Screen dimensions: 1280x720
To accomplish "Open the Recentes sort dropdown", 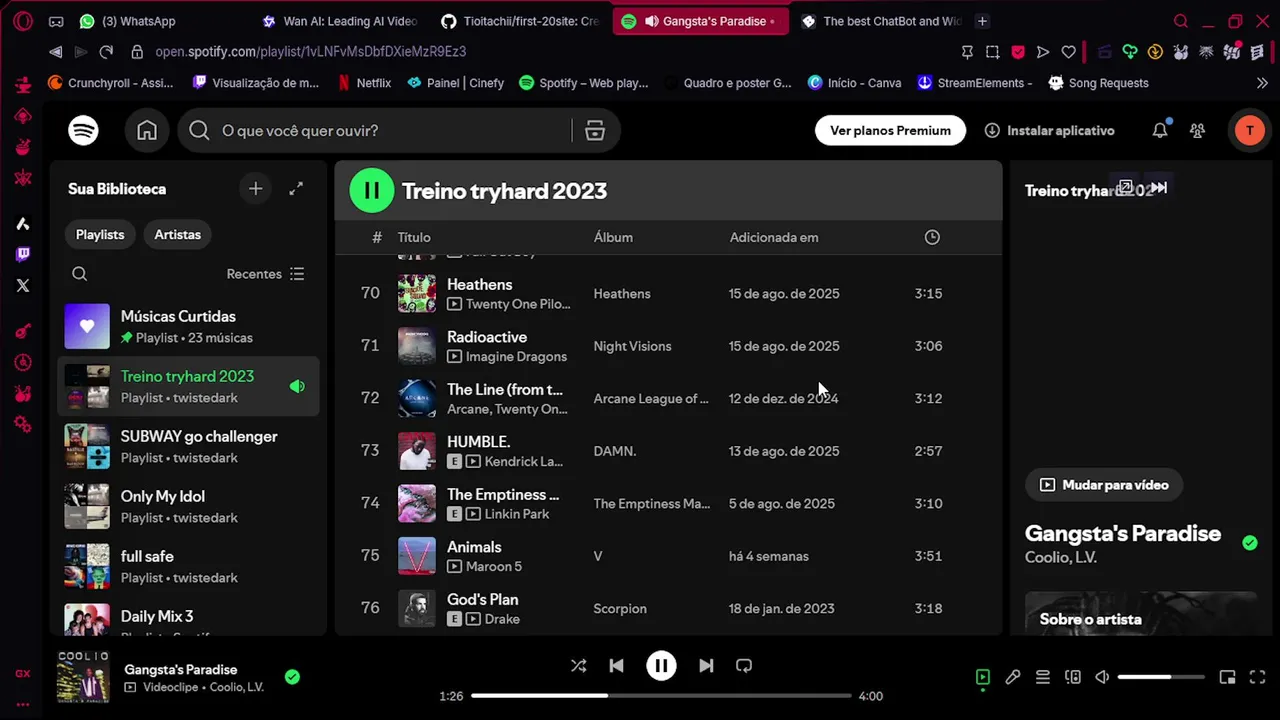I will [265, 274].
